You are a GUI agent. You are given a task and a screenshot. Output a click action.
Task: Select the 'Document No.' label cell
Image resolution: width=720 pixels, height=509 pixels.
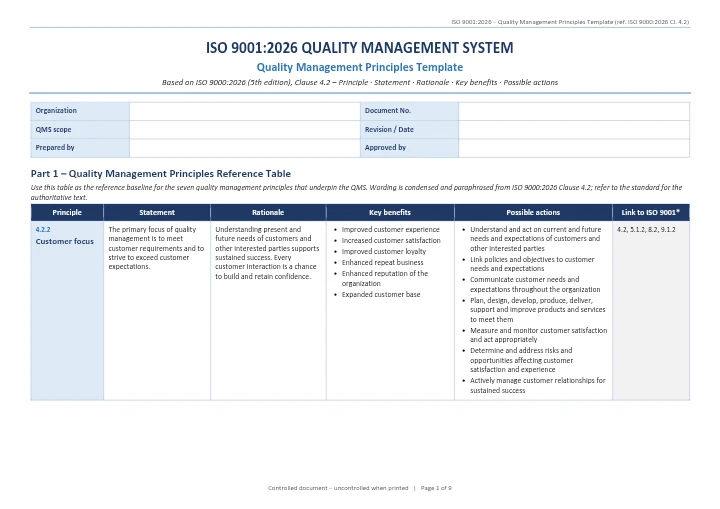[409, 111]
